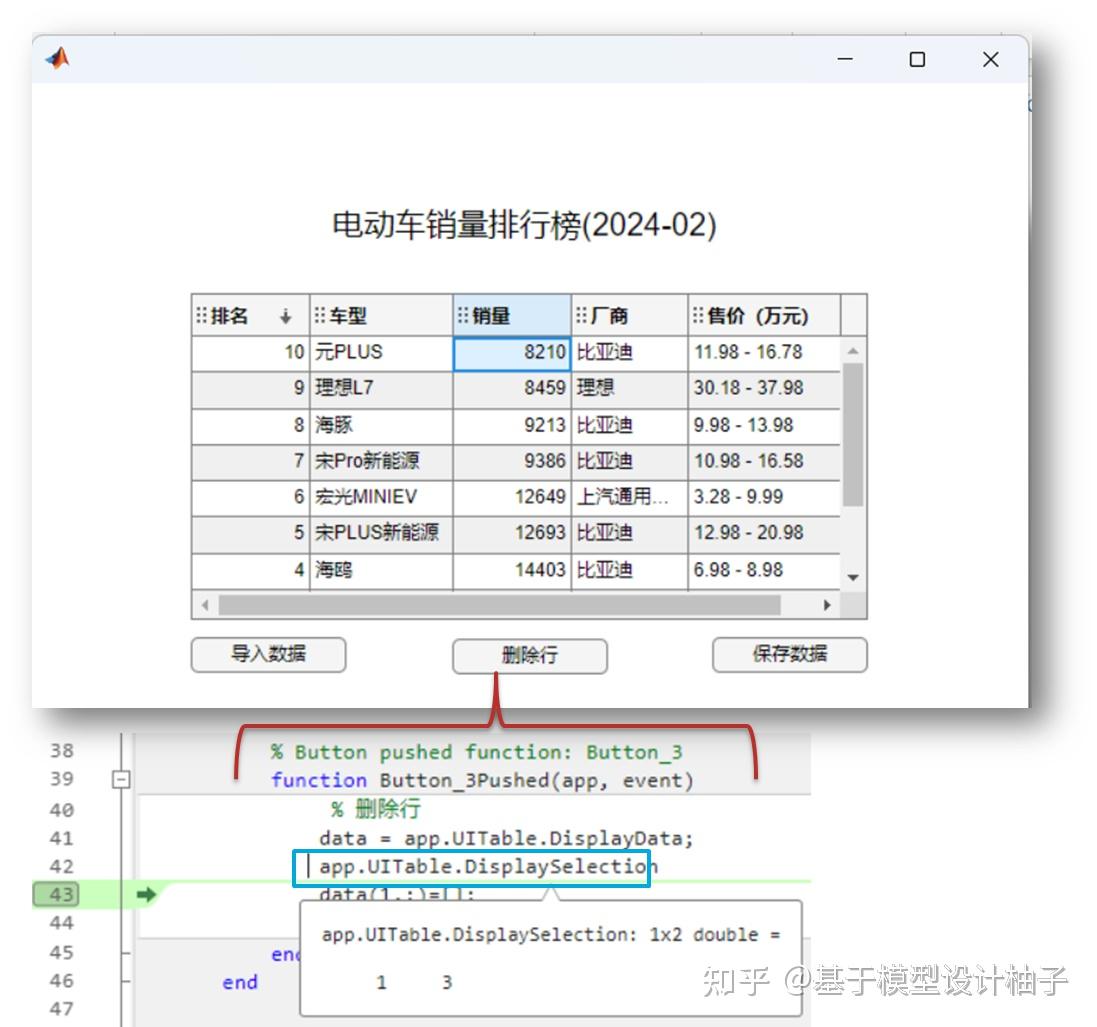Click the drag handle of 车型 column

(320, 316)
